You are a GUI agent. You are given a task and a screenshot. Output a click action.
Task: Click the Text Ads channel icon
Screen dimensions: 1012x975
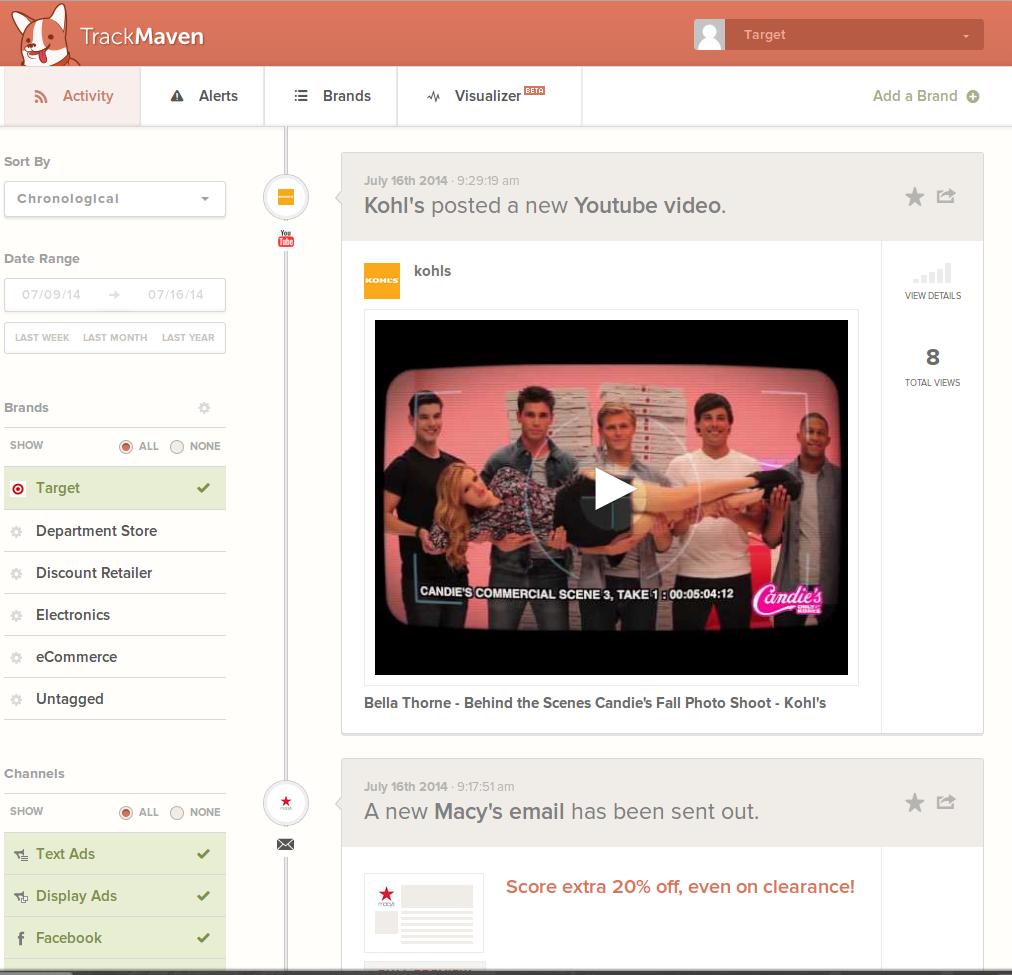click(21, 855)
